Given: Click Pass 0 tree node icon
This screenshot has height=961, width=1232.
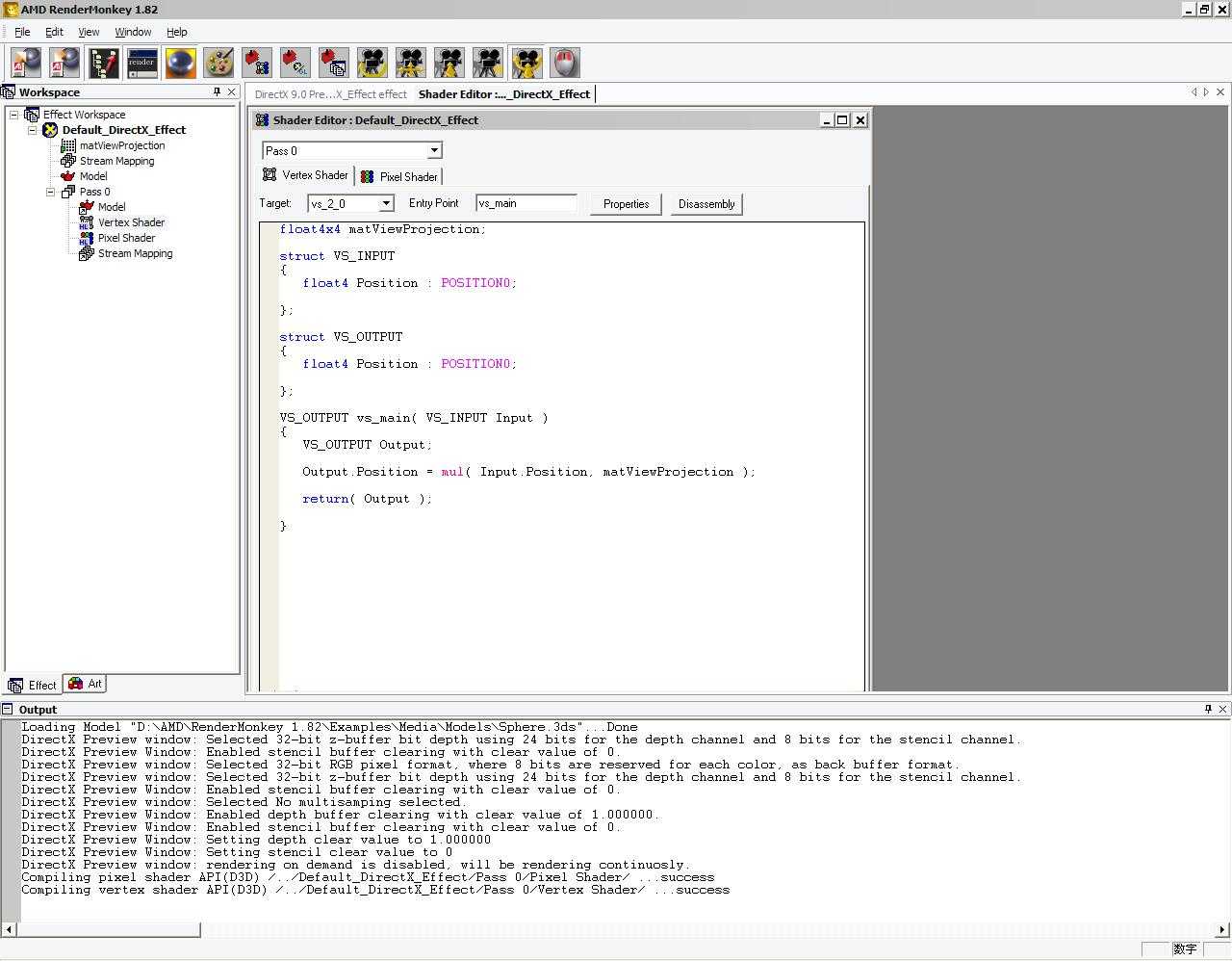Looking at the screenshot, I should 67,192.
